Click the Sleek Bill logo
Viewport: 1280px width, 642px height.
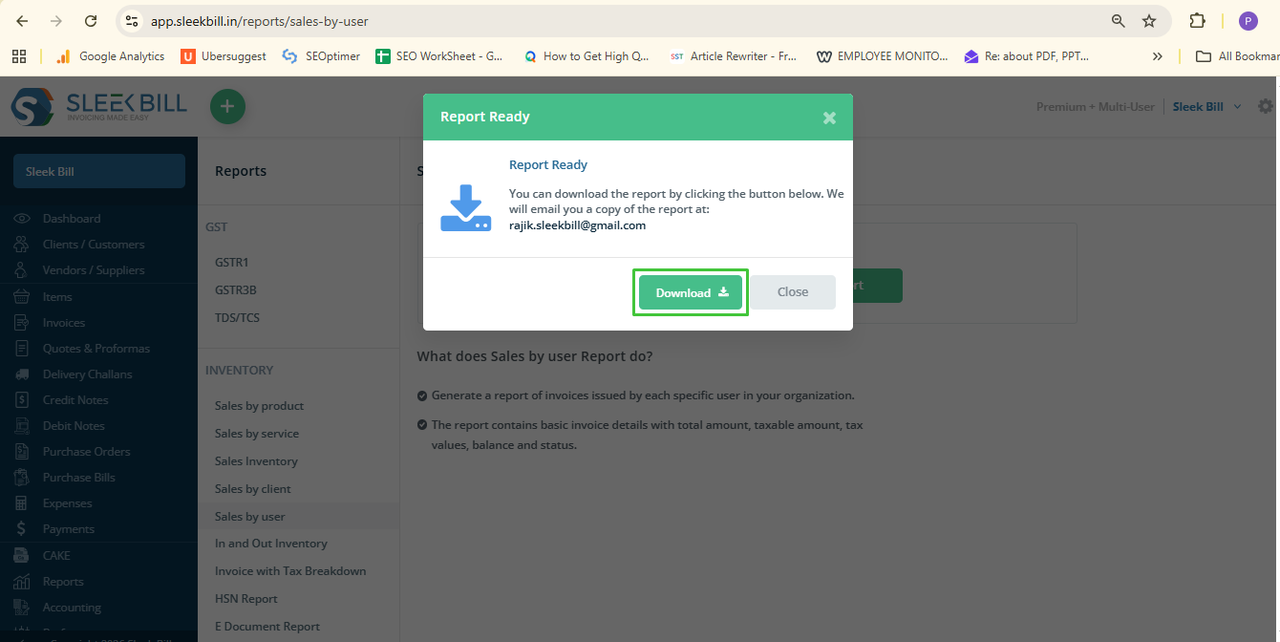pyautogui.click(x=99, y=106)
